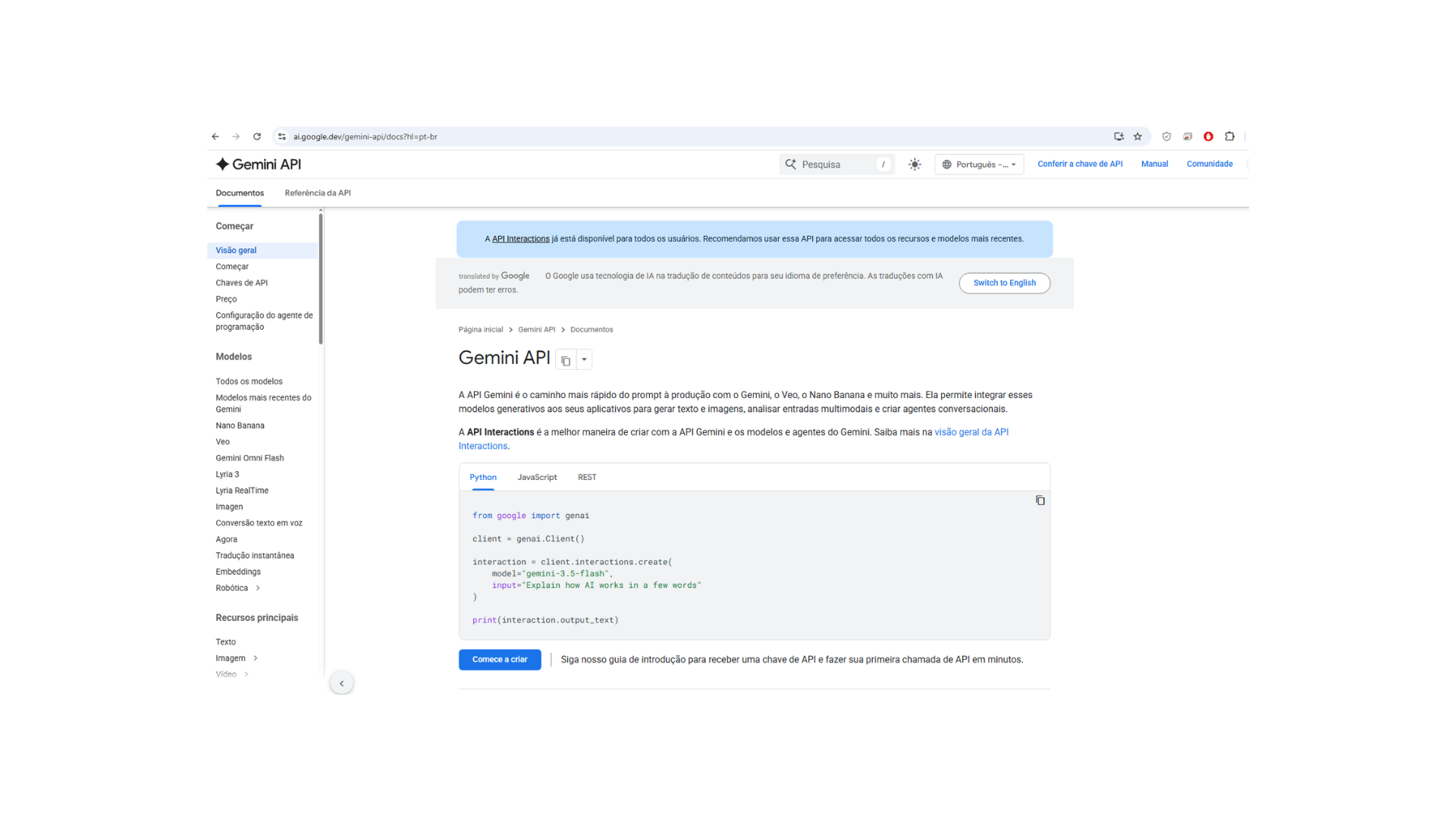Click the globe icon in the language selector

coord(946,165)
